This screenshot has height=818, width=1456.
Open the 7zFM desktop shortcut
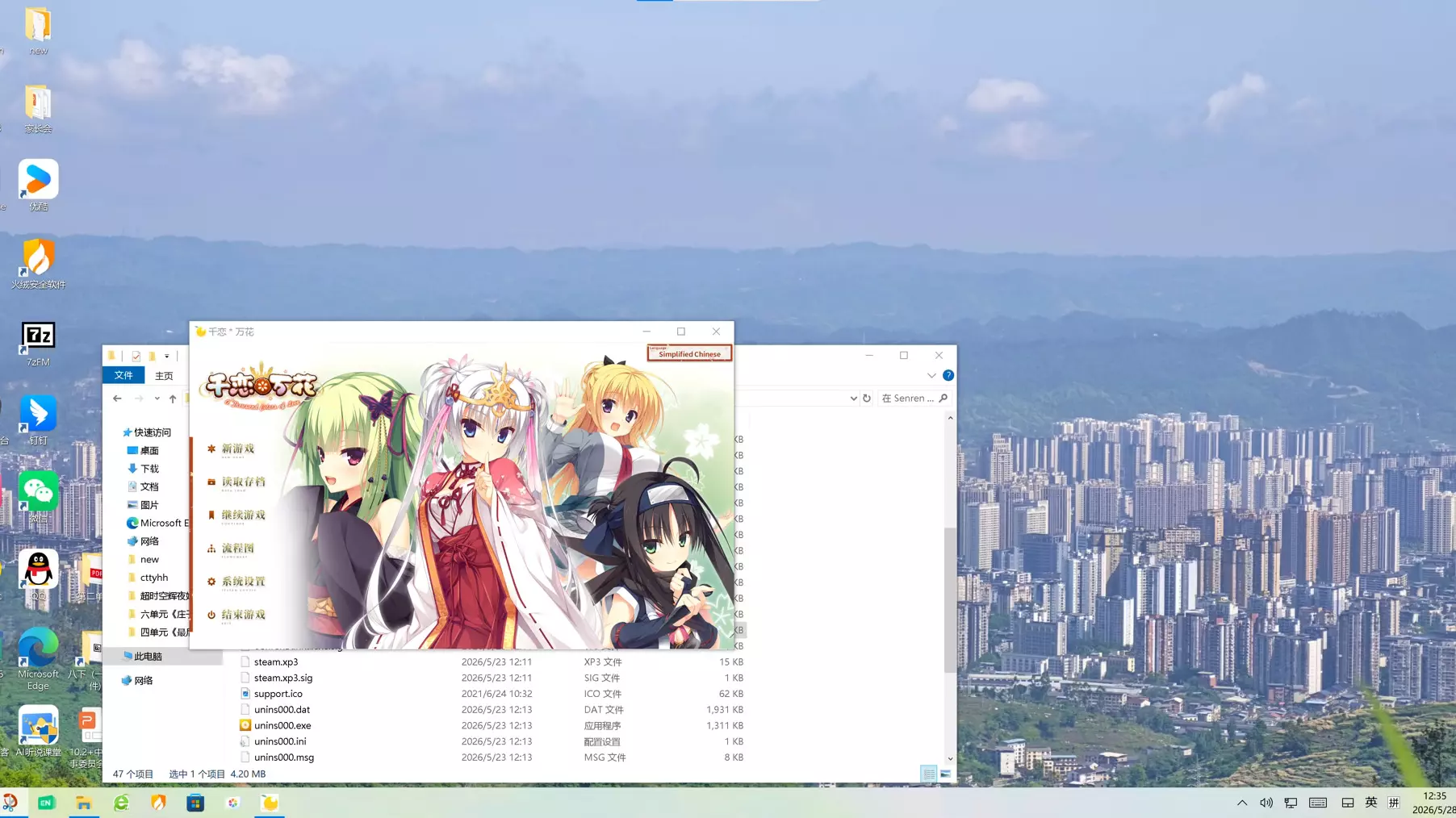[38, 344]
